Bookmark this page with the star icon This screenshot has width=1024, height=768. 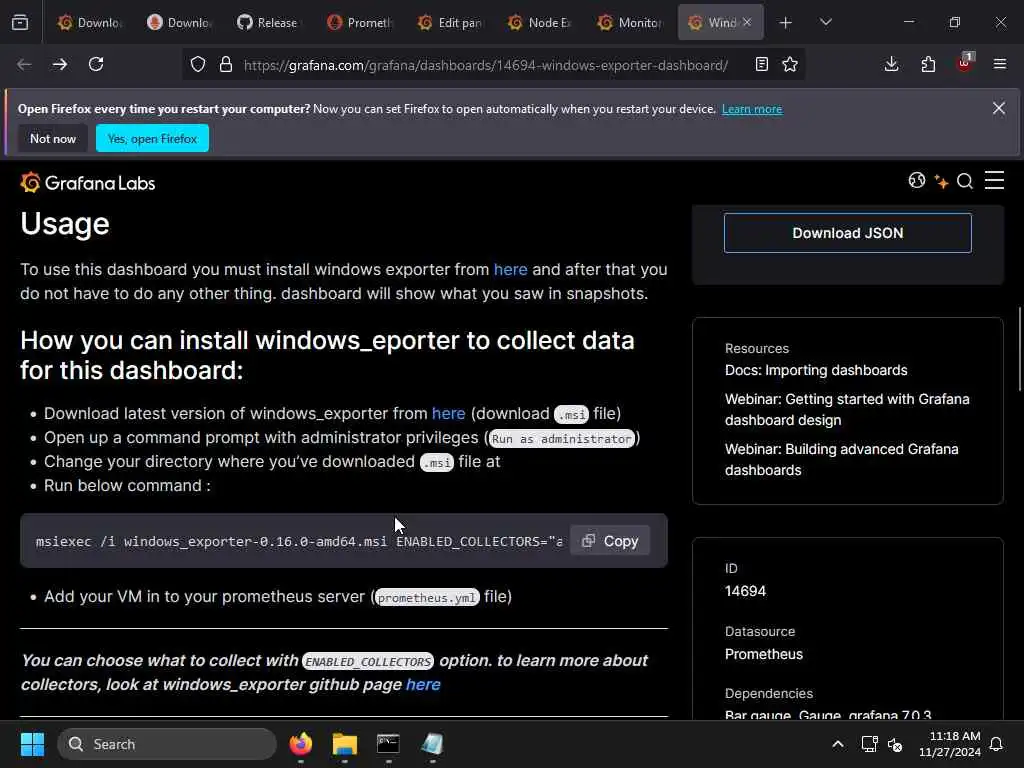click(x=790, y=64)
